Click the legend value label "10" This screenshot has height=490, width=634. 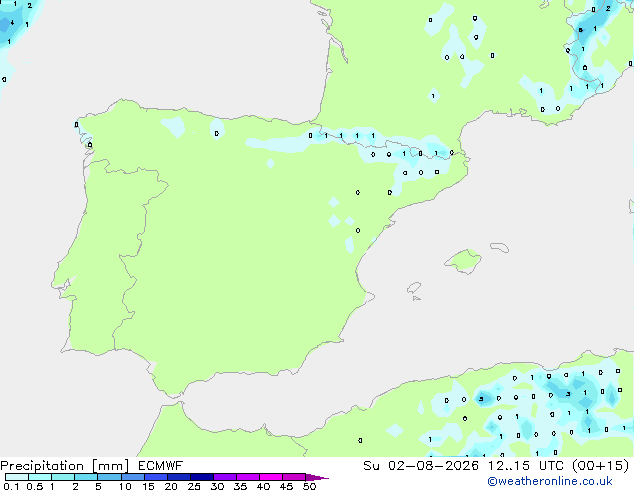pos(125,486)
